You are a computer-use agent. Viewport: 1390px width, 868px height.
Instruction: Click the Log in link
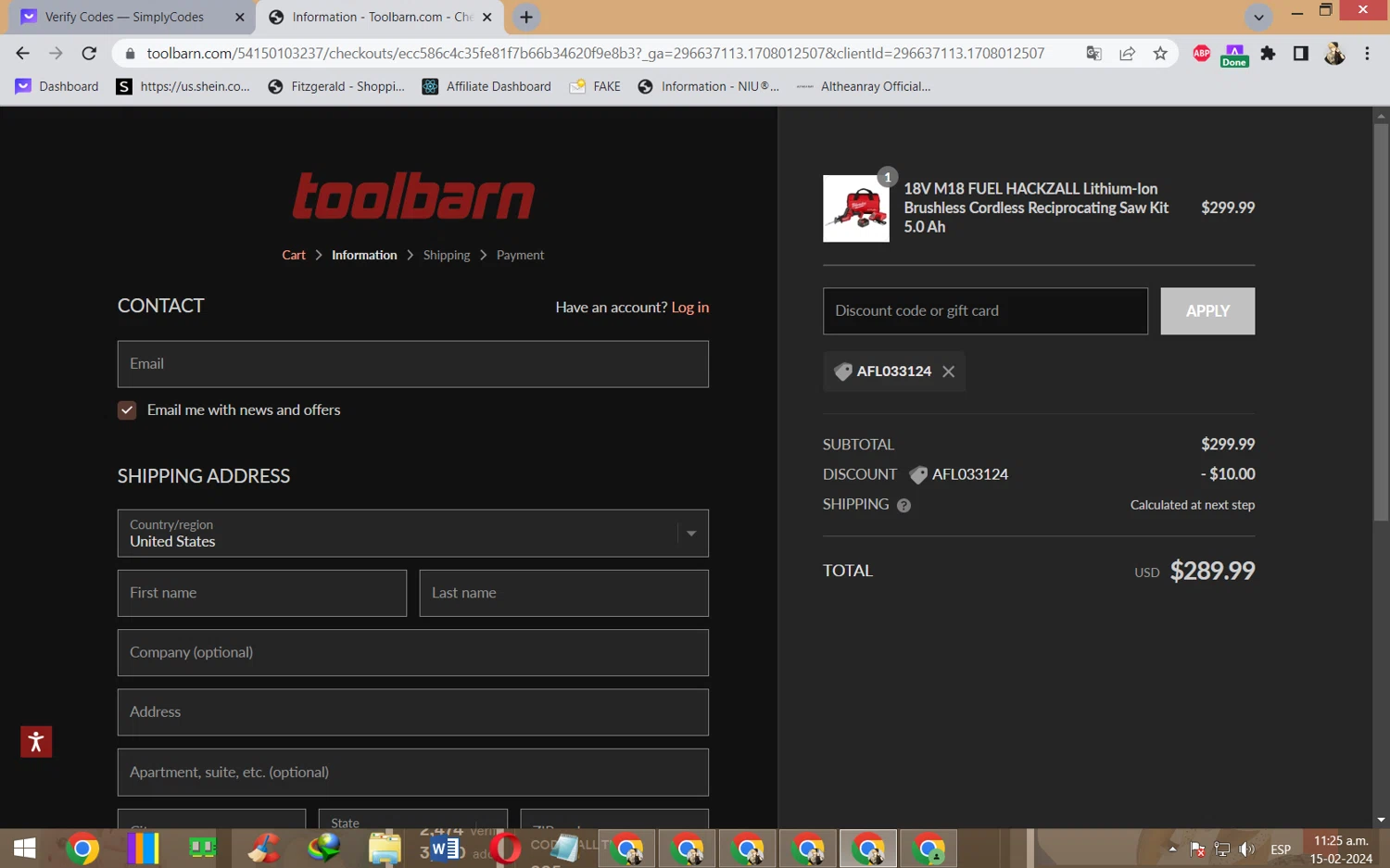689,308
